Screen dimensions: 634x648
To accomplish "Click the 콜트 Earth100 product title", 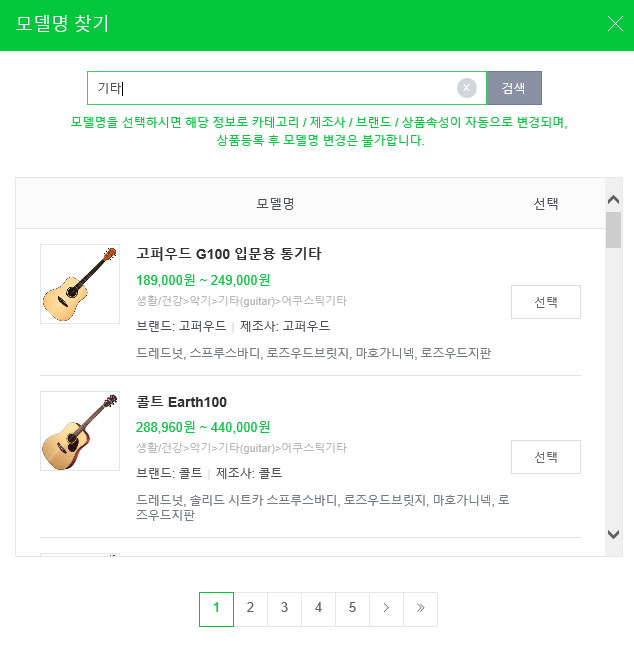I will [x=182, y=402].
